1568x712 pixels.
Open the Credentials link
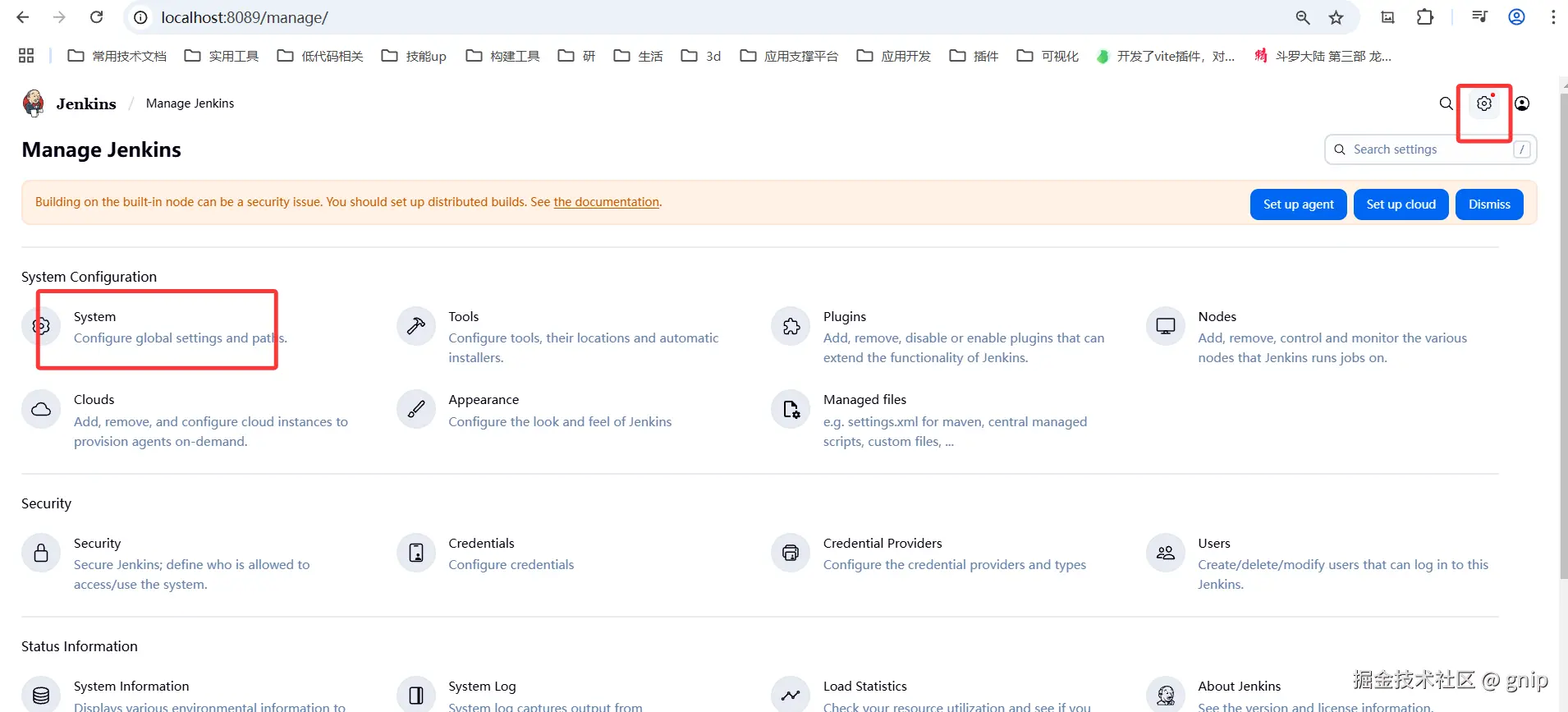point(481,544)
